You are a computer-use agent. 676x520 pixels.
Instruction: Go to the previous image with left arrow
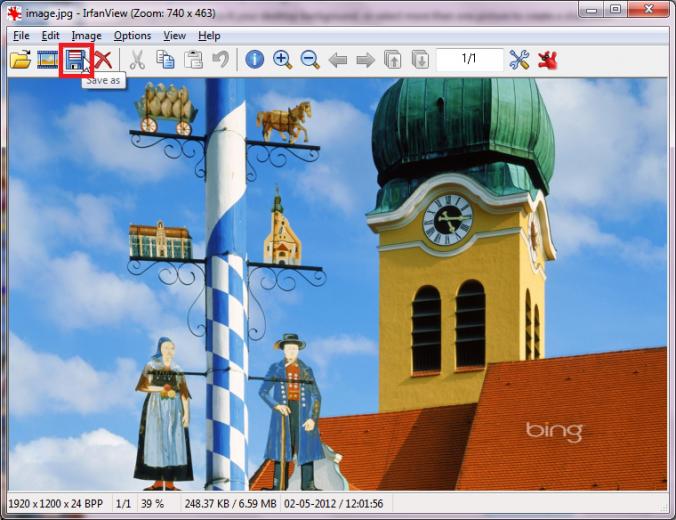click(x=338, y=60)
